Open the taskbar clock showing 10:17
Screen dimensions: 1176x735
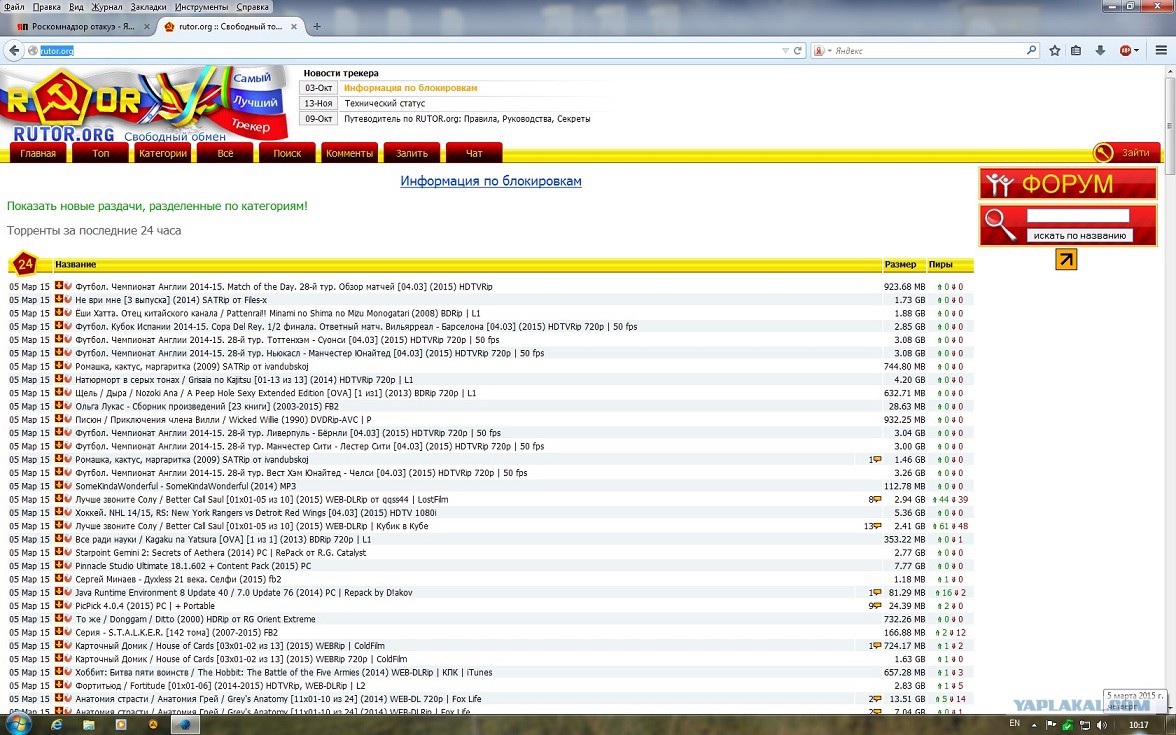coord(1138,724)
